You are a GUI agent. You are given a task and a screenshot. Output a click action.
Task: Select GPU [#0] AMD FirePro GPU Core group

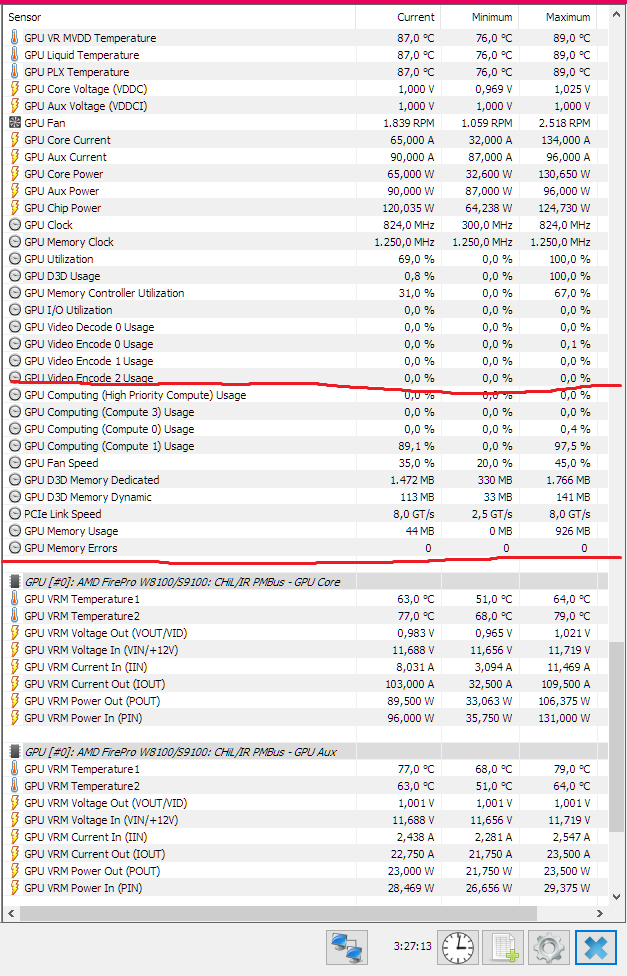(305, 581)
